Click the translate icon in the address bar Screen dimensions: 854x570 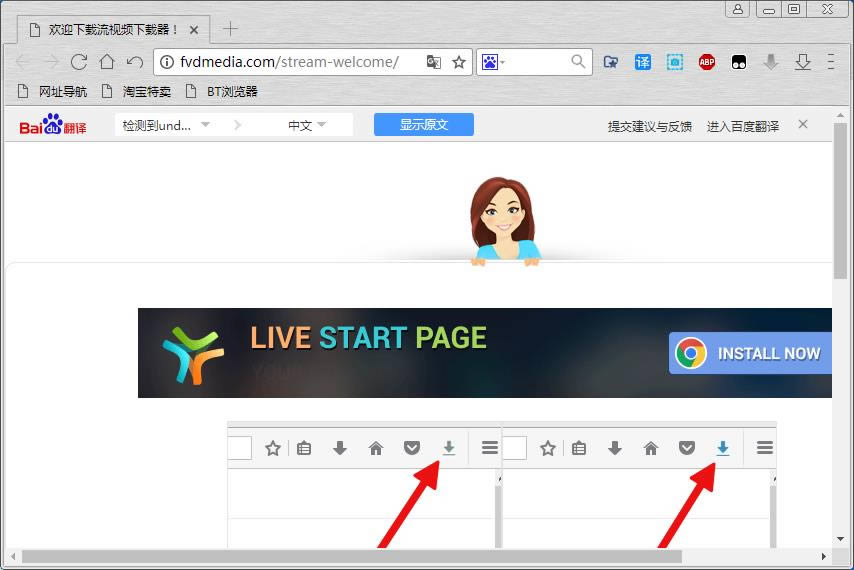click(433, 62)
